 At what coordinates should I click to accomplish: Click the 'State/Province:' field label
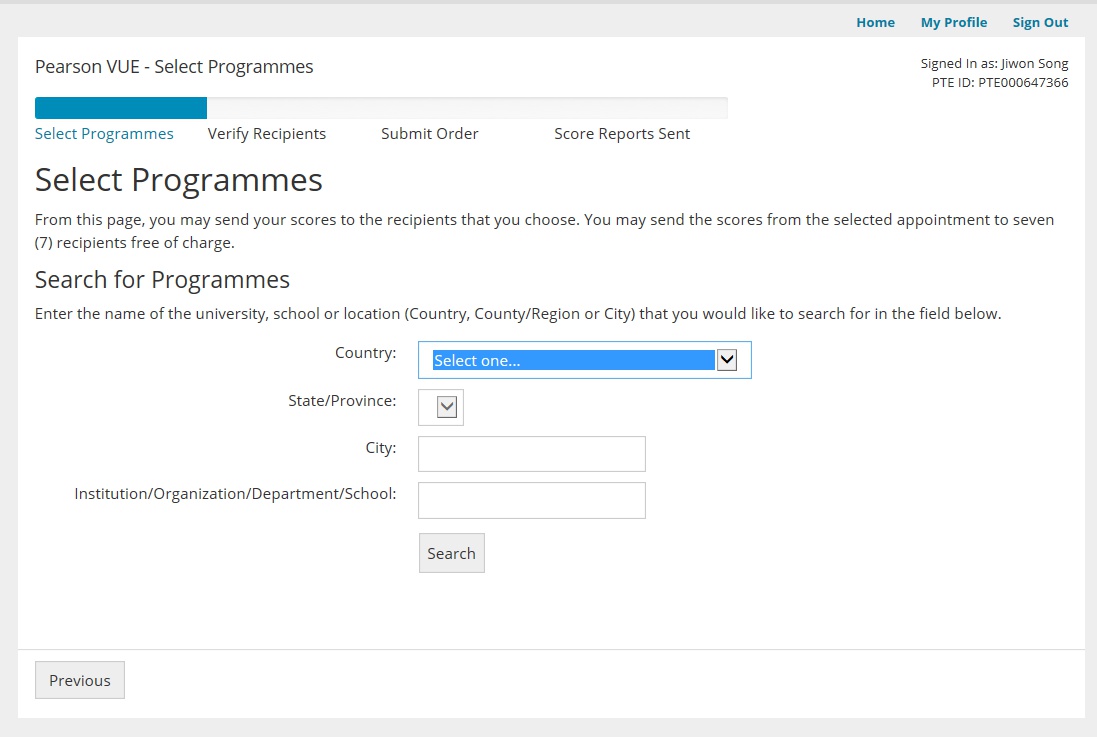(x=342, y=401)
